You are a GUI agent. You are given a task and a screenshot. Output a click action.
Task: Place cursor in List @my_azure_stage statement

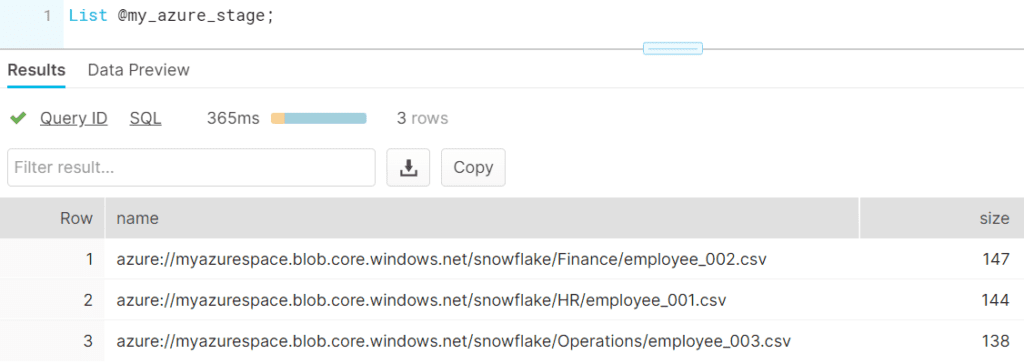(171, 16)
